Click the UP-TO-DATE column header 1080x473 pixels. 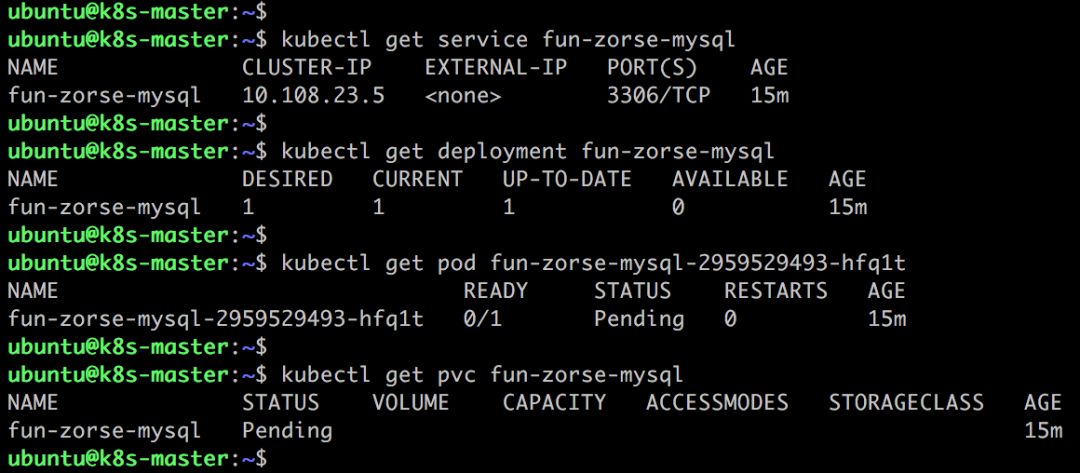pyautogui.click(x=567, y=179)
